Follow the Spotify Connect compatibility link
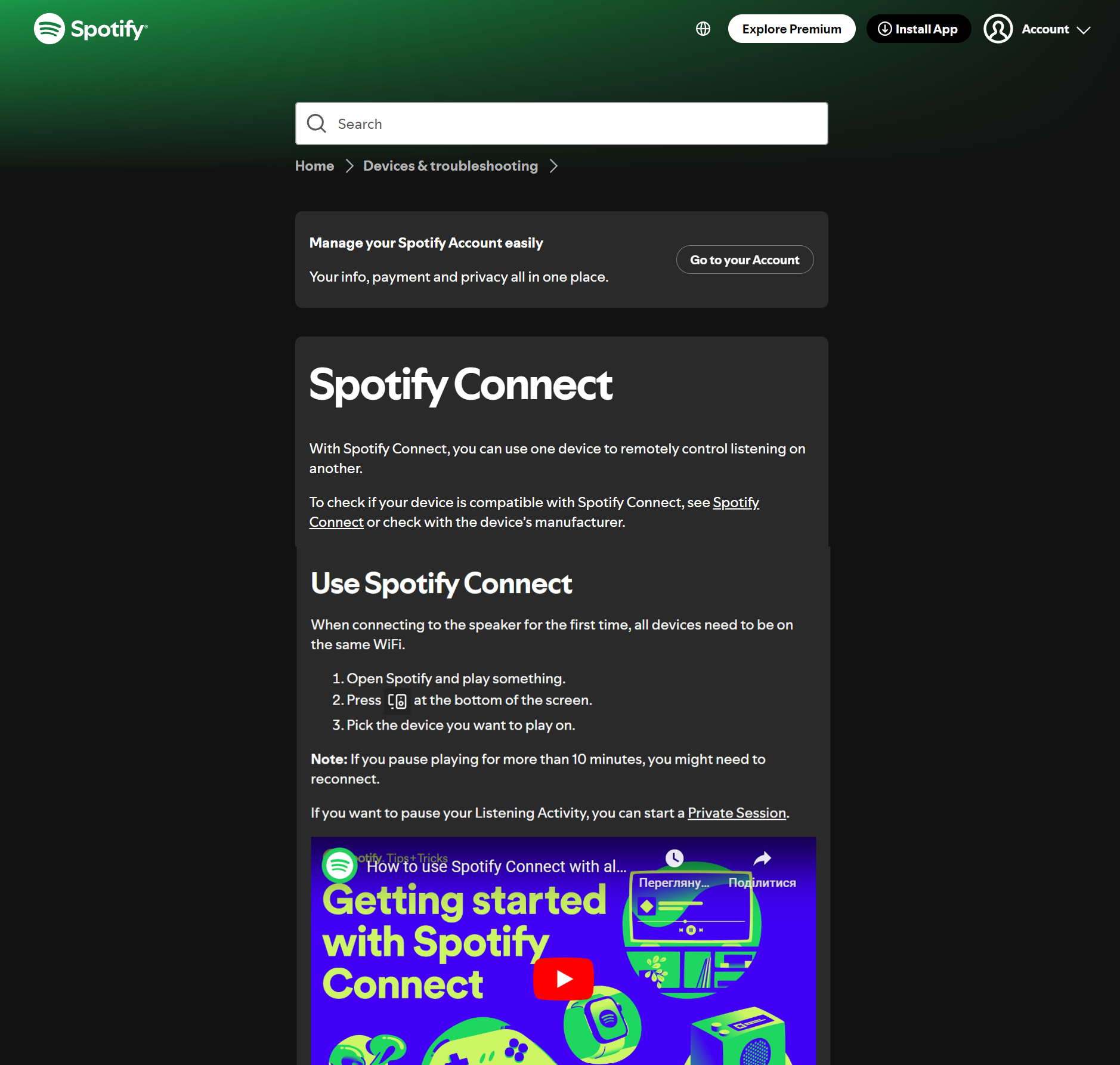The width and height of the screenshot is (1120, 1065). (735, 502)
